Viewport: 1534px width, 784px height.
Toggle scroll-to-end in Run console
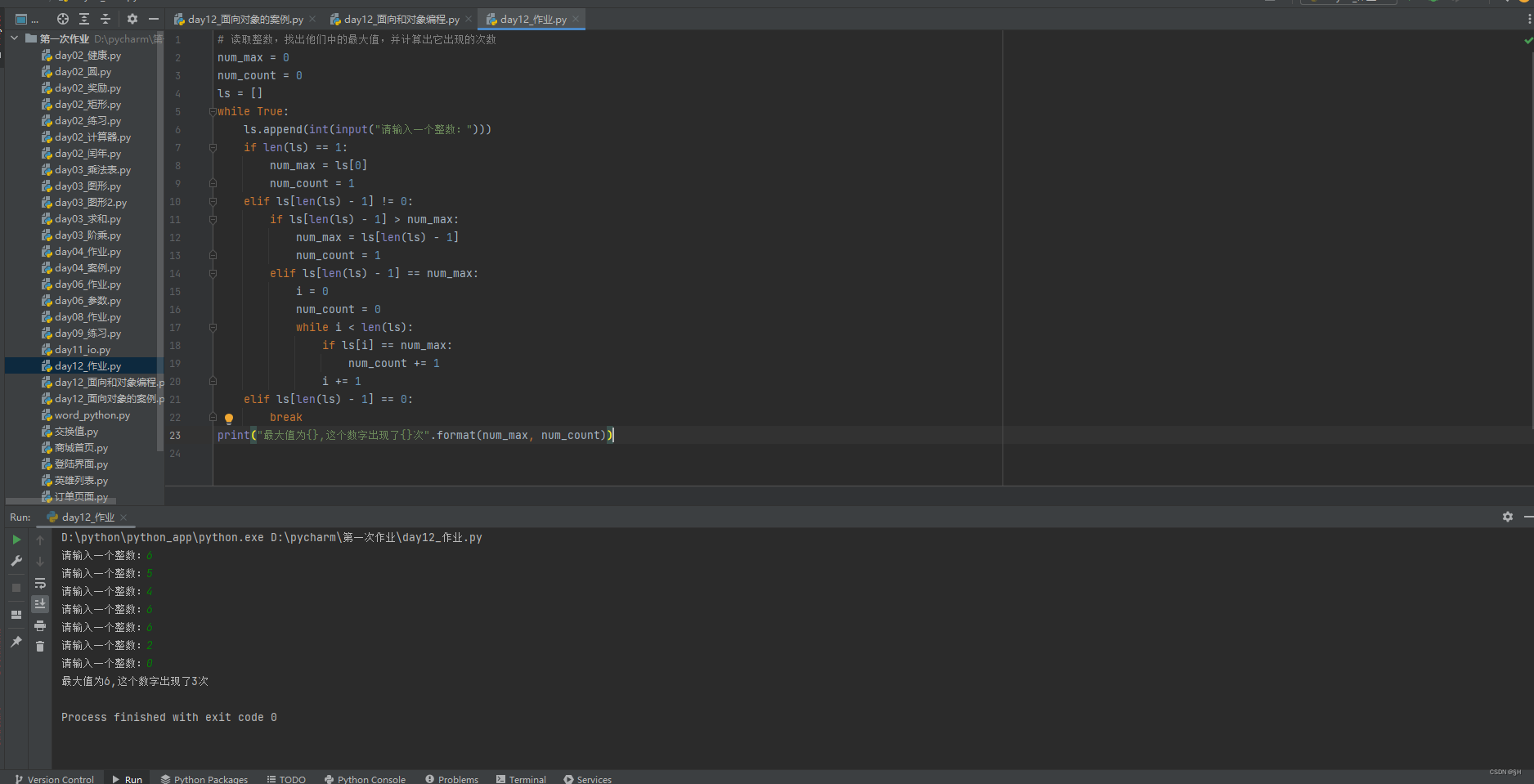click(40, 604)
